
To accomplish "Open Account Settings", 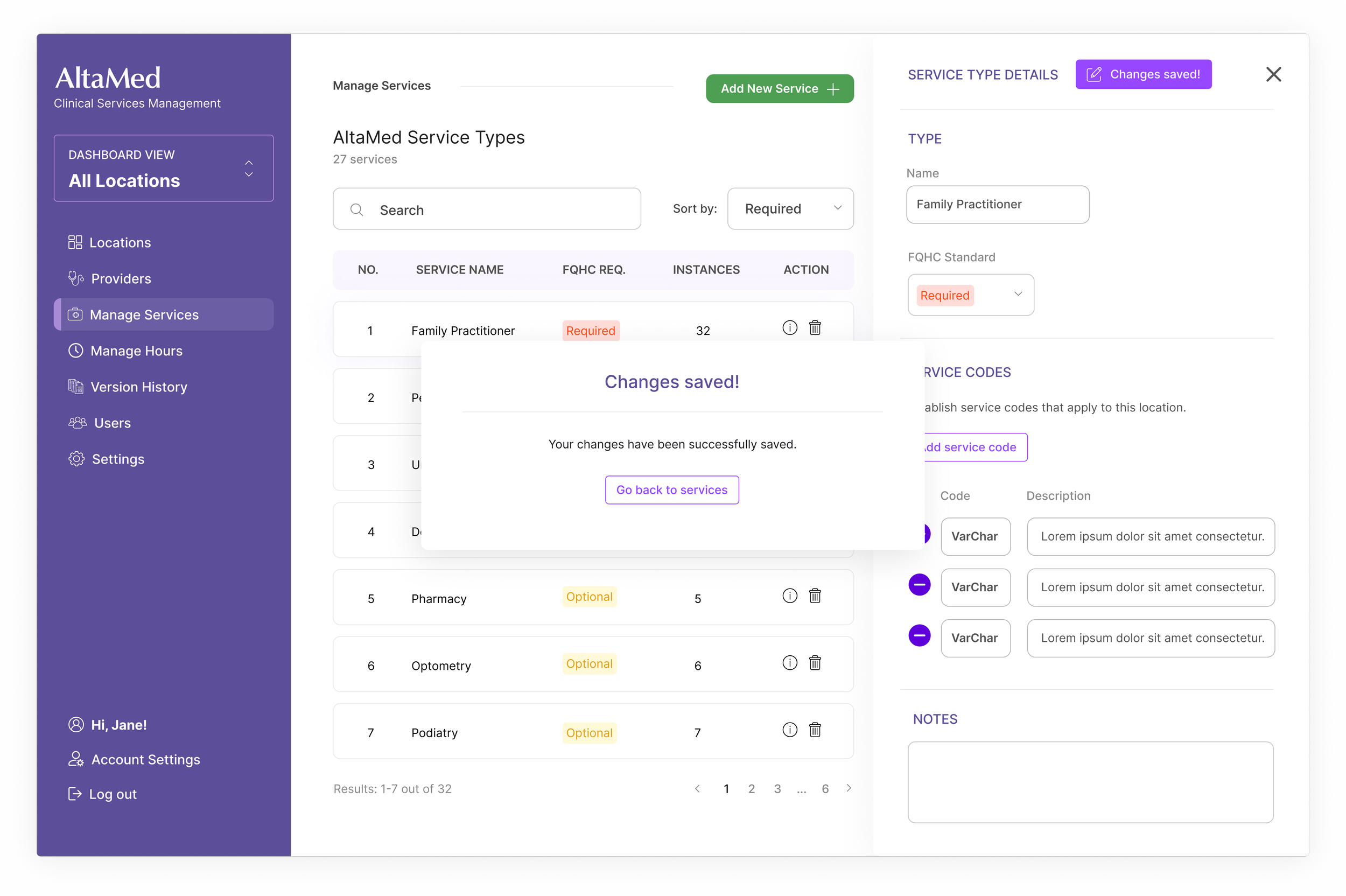I will point(134,759).
